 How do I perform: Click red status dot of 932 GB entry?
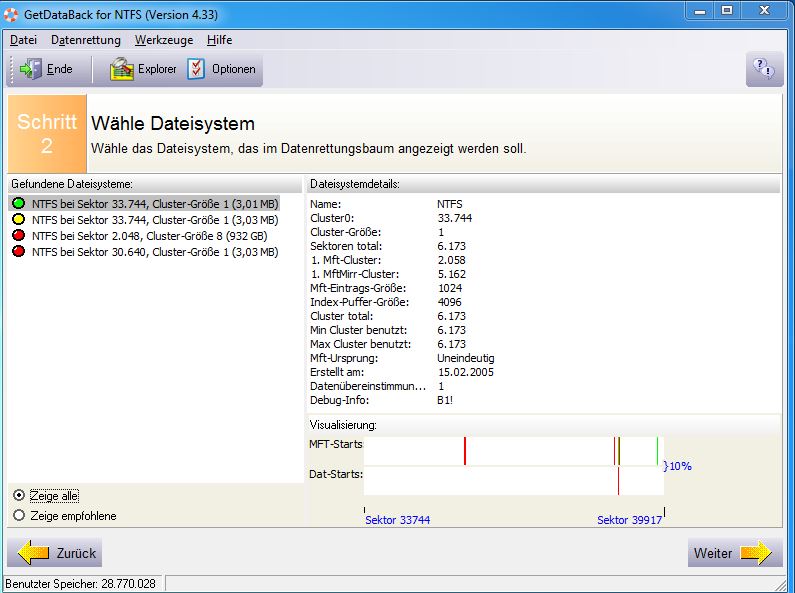[x=19, y=235]
